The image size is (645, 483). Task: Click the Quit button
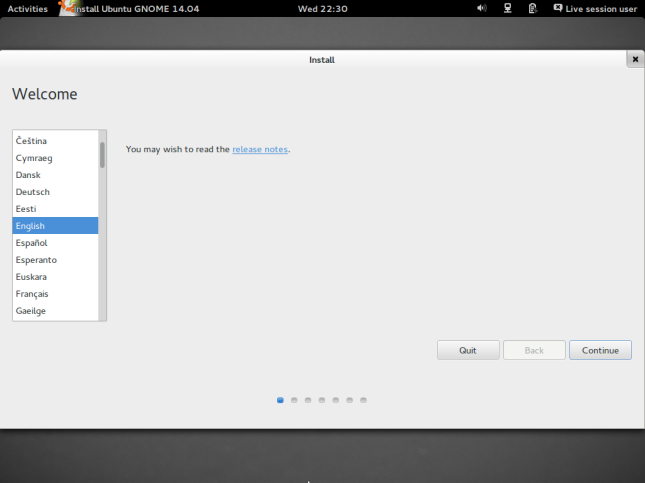(467, 350)
